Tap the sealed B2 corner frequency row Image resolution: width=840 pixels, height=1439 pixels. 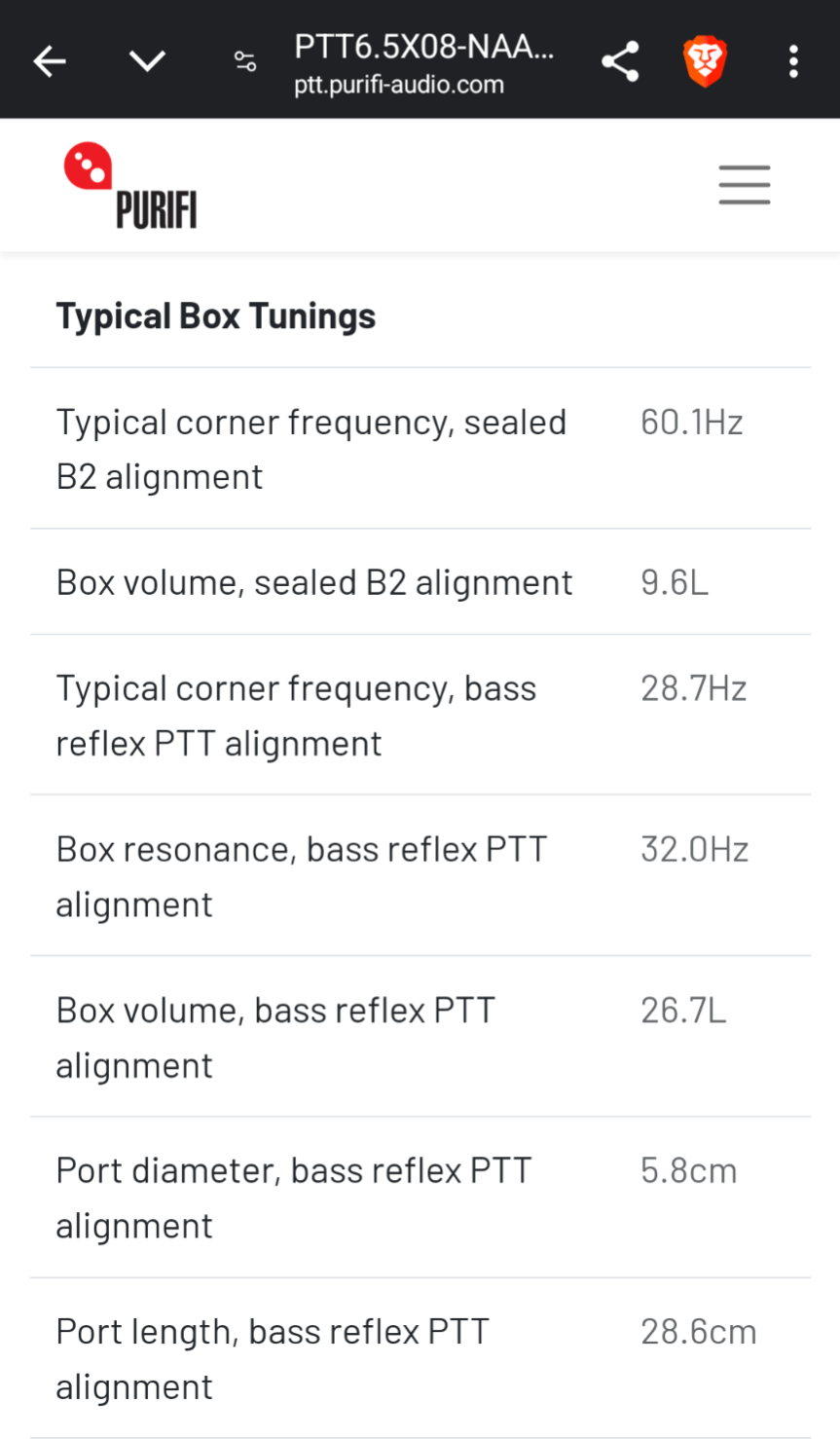point(420,449)
